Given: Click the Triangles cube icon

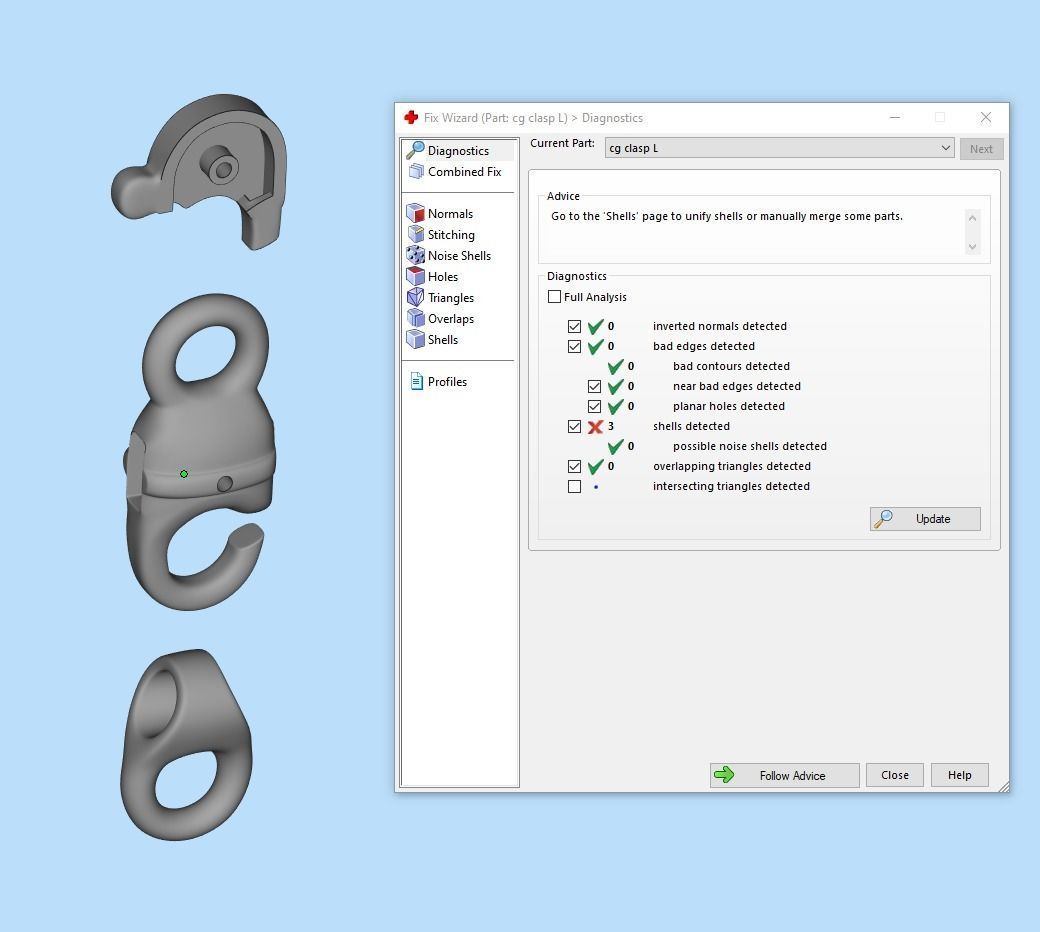Looking at the screenshot, I should pyautogui.click(x=415, y=297).
